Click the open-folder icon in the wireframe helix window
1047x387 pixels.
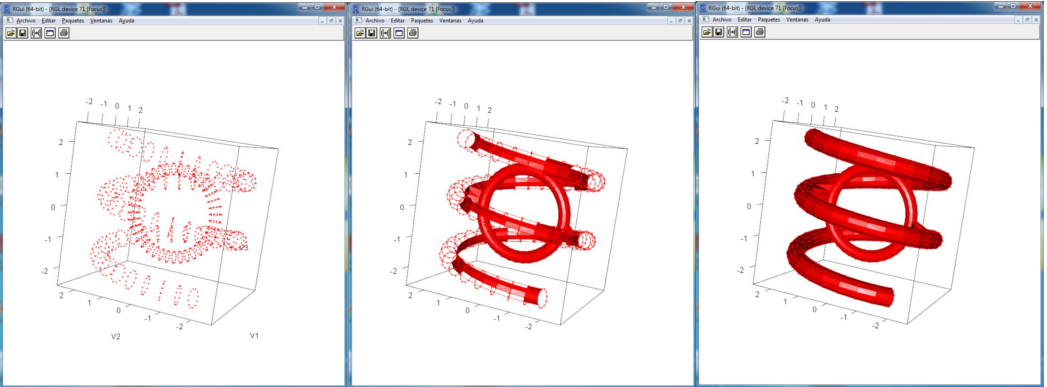click(x=360, y=33)
